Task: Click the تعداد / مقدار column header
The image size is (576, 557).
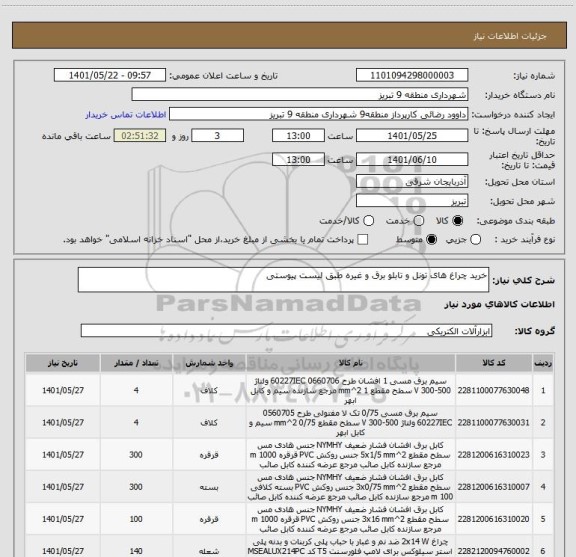Action: click(136, 363)
